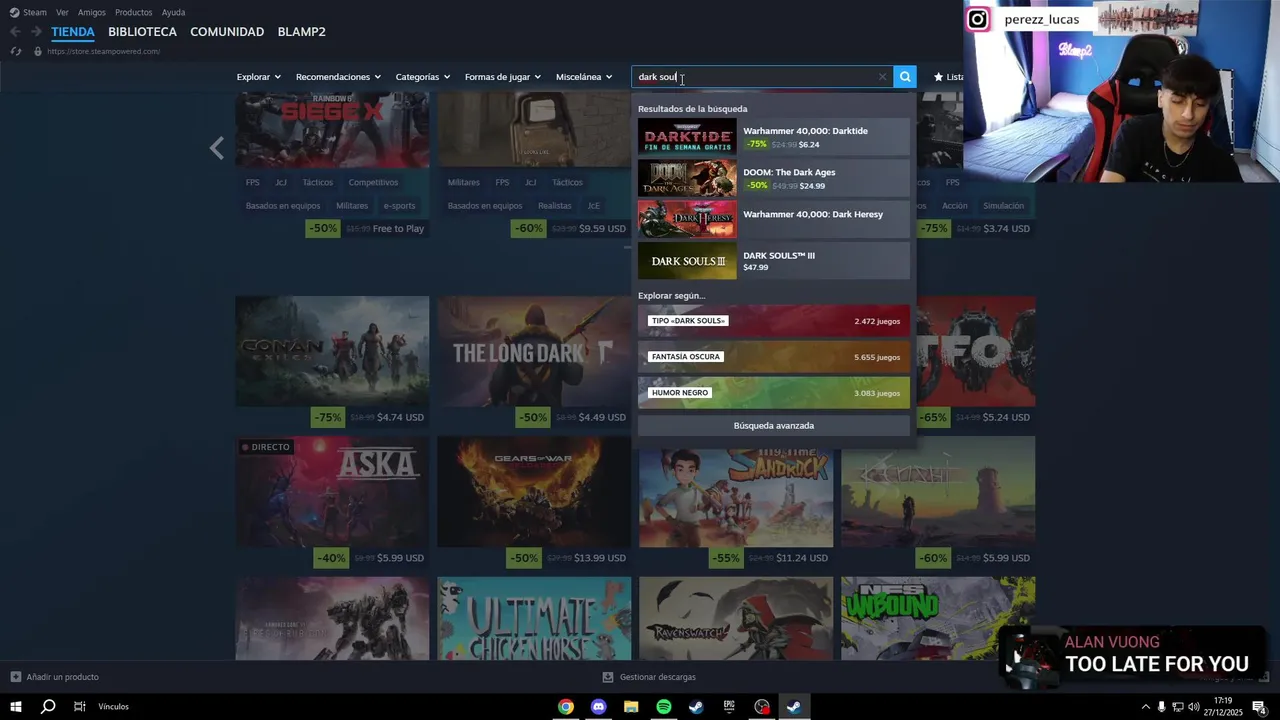Select DARK SOULS III search result

click(774, 261)
